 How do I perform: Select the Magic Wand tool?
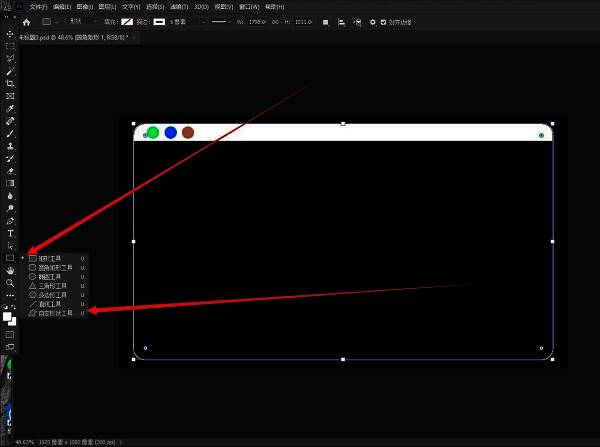10,72
